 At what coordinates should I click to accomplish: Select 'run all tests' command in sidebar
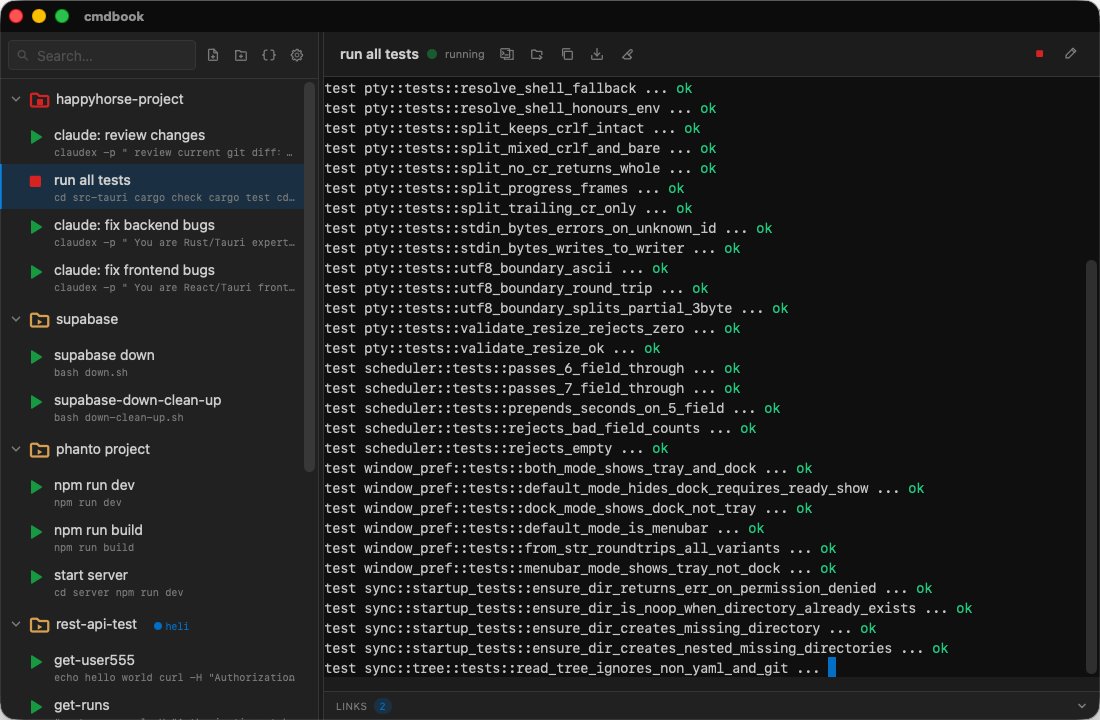tap(153, 187)
